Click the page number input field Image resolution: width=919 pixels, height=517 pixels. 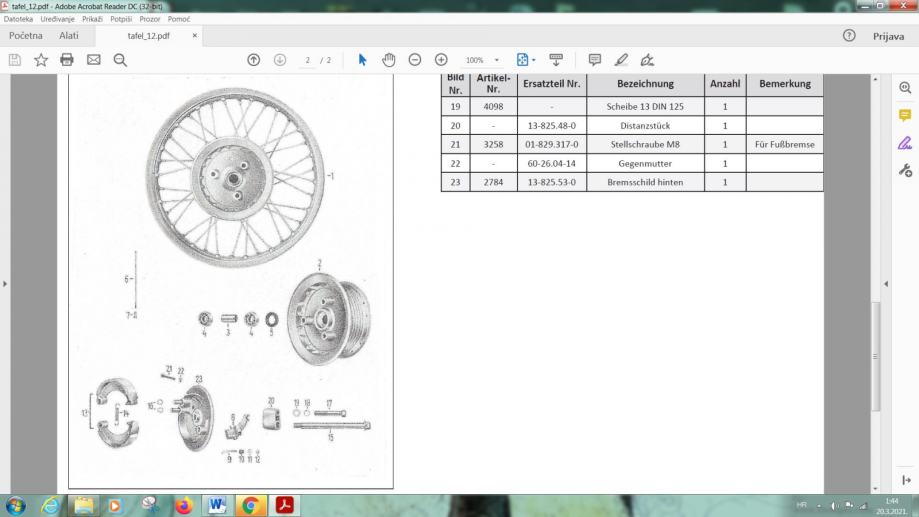[307, 60]
